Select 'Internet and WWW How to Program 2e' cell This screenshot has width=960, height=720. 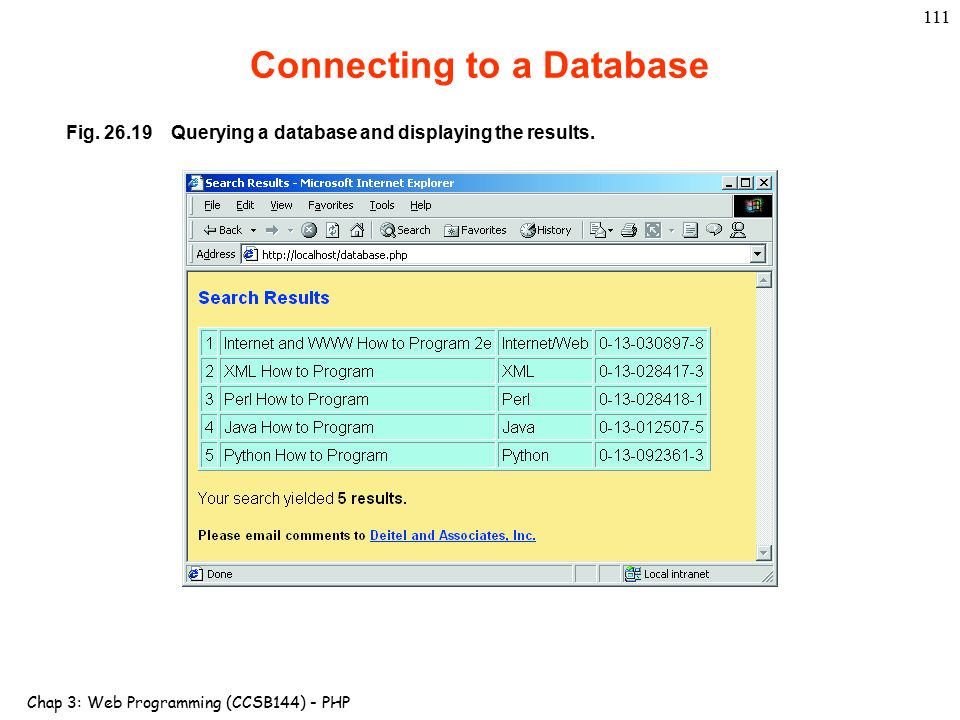[358, 343]
